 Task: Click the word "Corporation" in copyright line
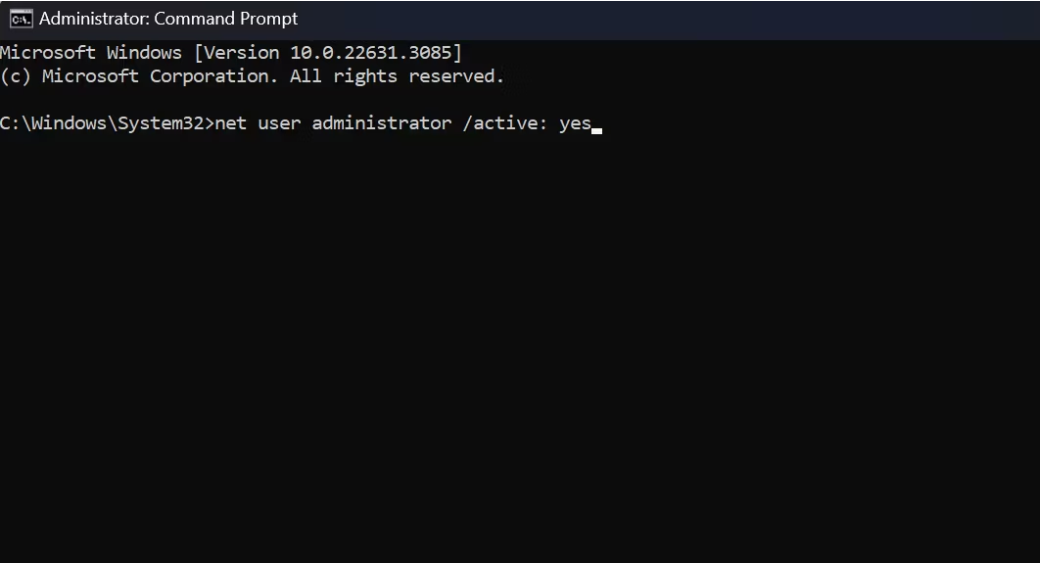(x=214, y=76)
